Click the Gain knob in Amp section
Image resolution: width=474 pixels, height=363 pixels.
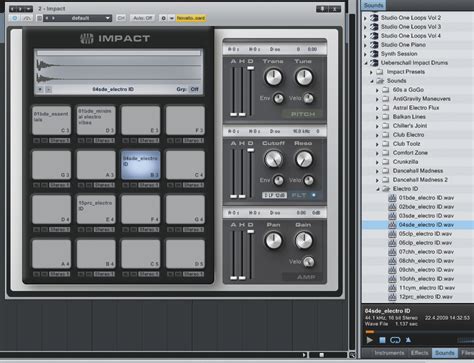click(x=304, y=241)
